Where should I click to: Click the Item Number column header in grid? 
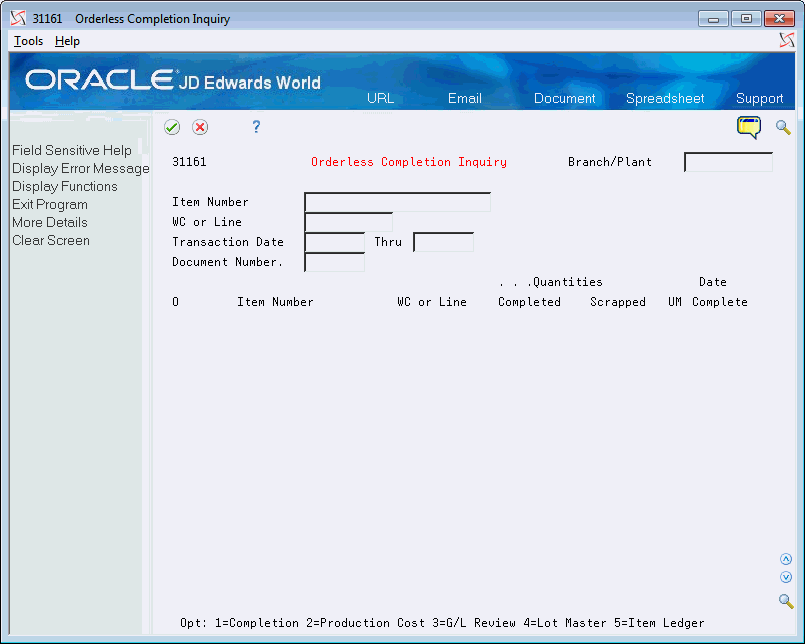point(275,302)
